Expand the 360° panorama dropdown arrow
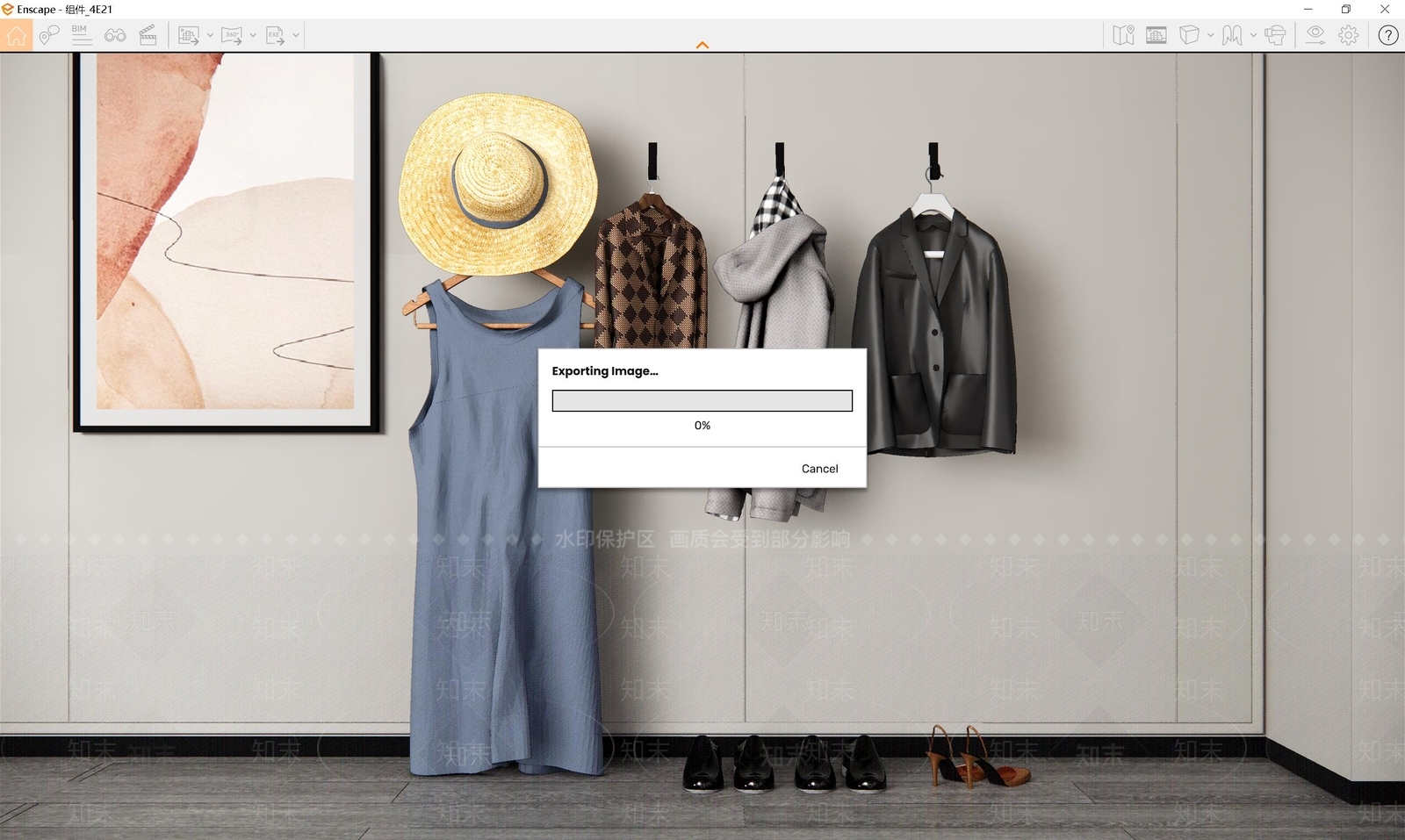Image resolution: width=1405 pixels, height=840 pixels. 253,35
